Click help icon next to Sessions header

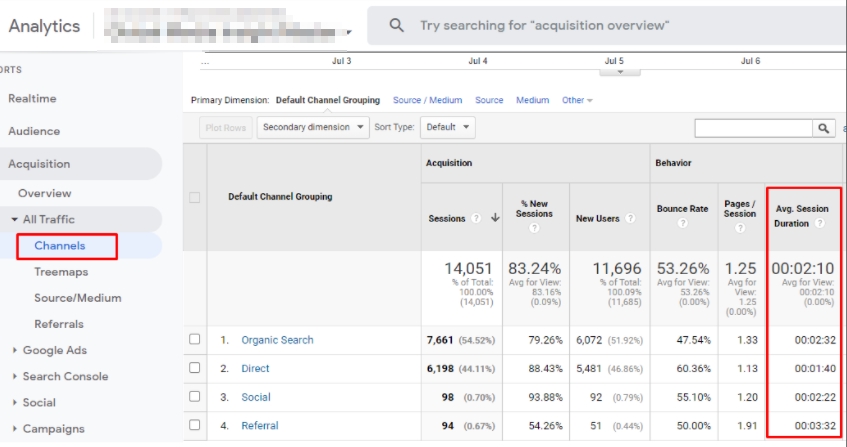click(x=476, y=218)
